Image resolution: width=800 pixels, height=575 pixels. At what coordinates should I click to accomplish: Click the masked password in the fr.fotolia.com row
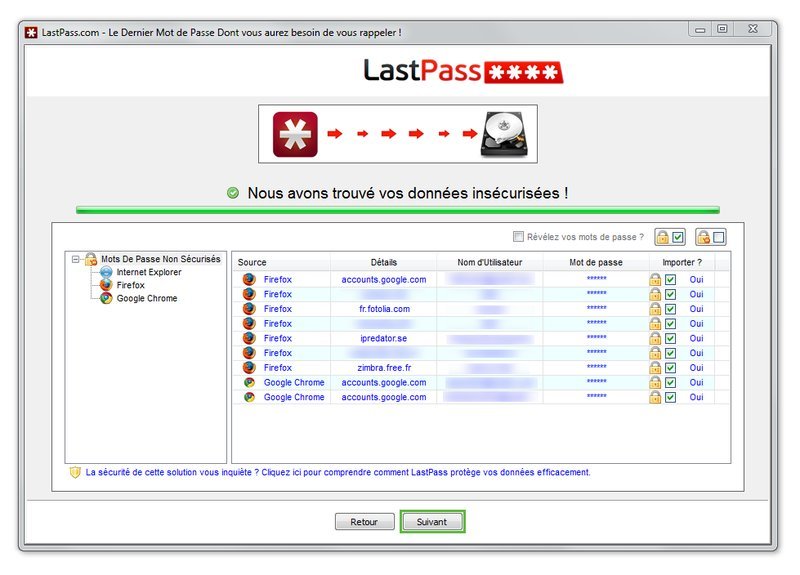click(596, 308)
